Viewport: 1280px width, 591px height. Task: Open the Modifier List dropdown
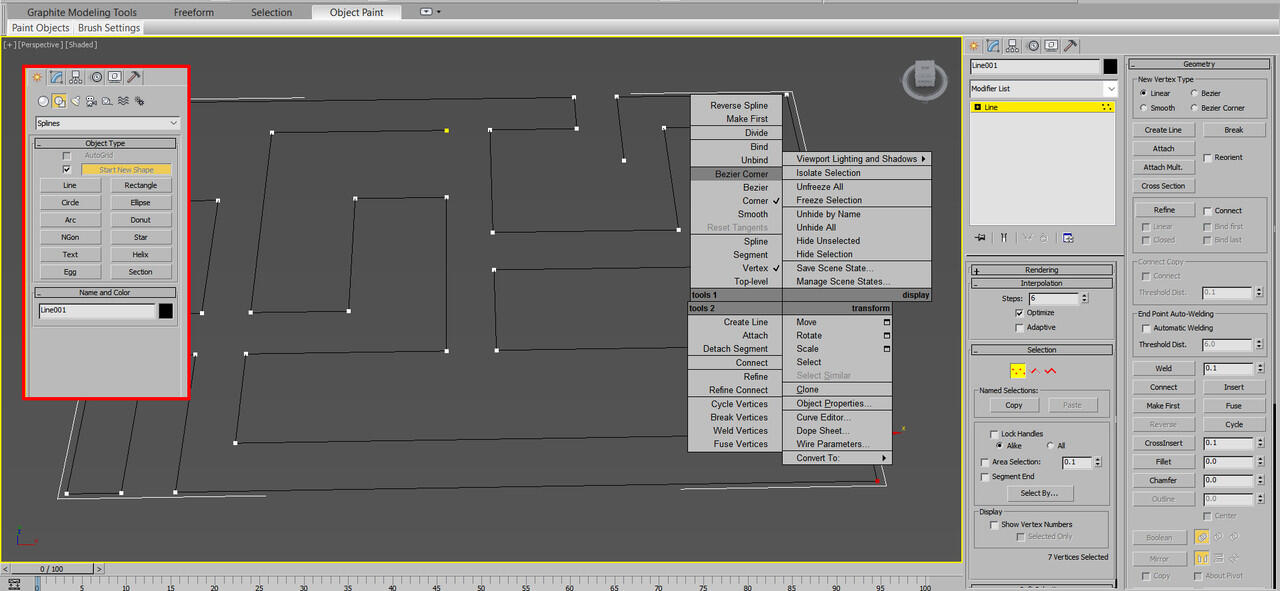pyautogui.click(x=1043, y=89)
